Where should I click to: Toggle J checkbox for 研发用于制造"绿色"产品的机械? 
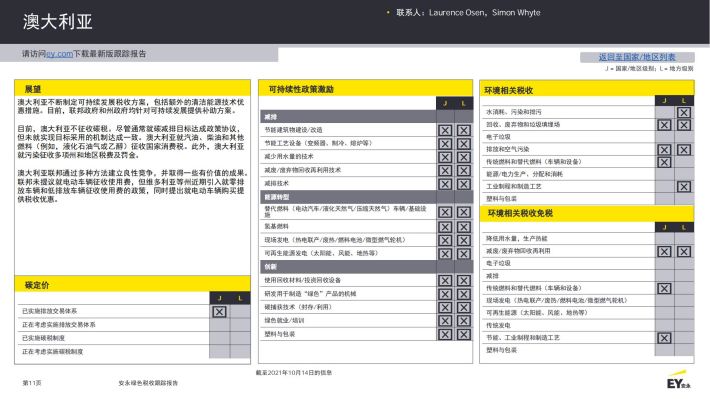click(x=445, y=294)
